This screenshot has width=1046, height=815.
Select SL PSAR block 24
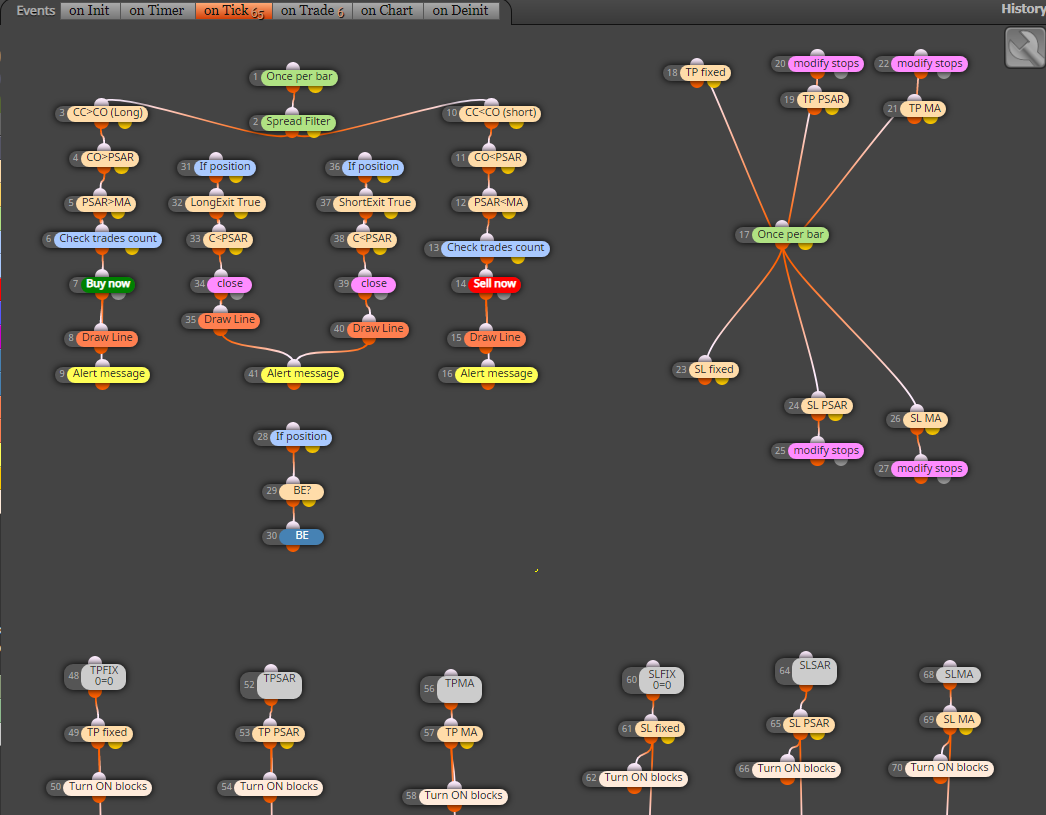pyautogui.click(x=827, y=406)
